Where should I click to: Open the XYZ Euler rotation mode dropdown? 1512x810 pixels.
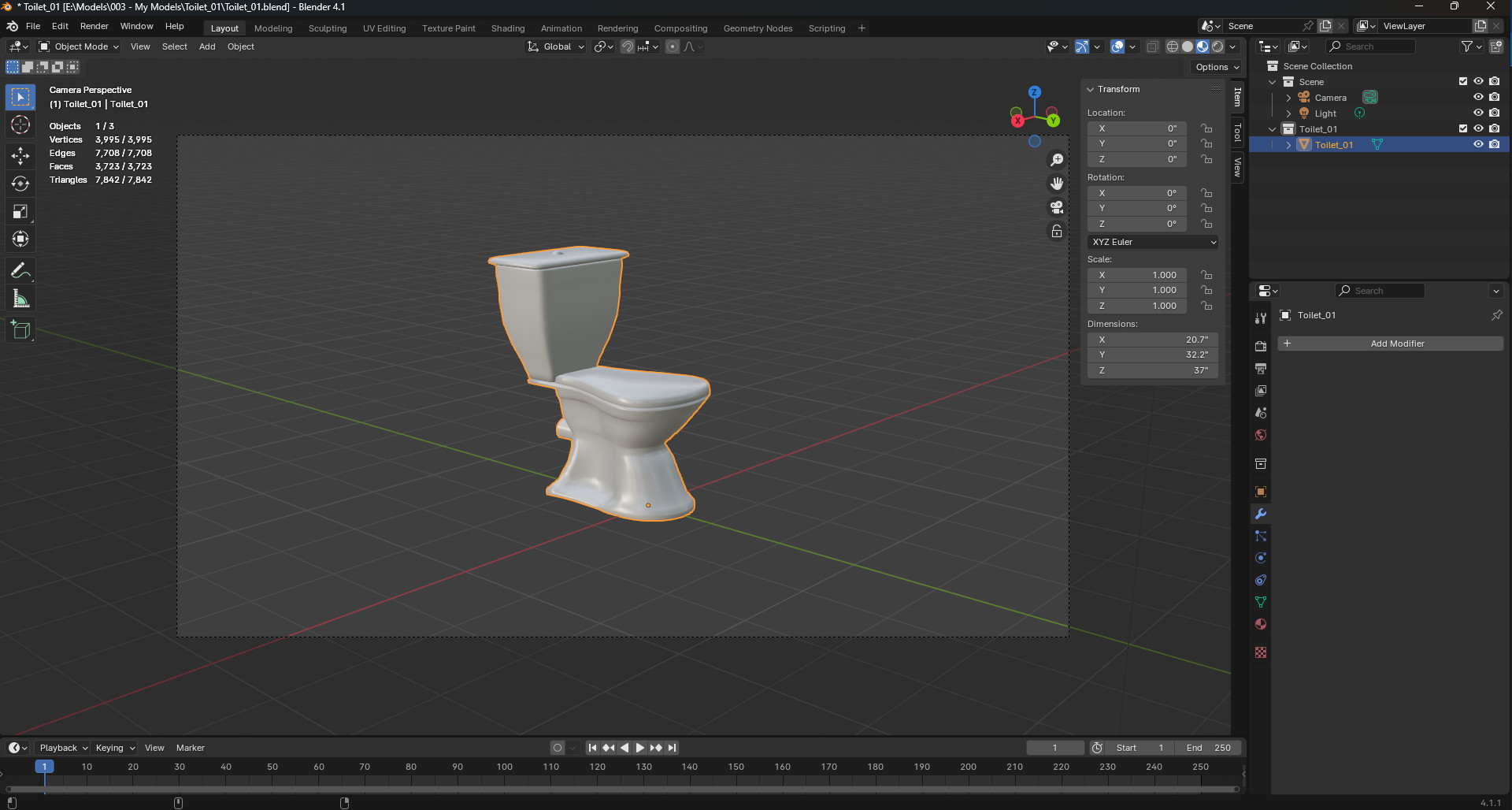pos(1153,242)
